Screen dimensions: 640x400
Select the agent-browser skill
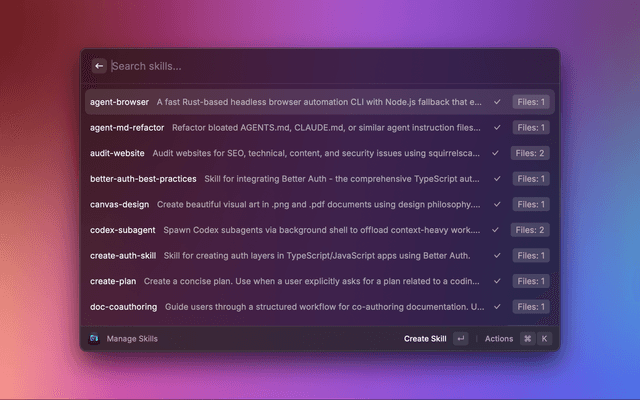point(119,102)
